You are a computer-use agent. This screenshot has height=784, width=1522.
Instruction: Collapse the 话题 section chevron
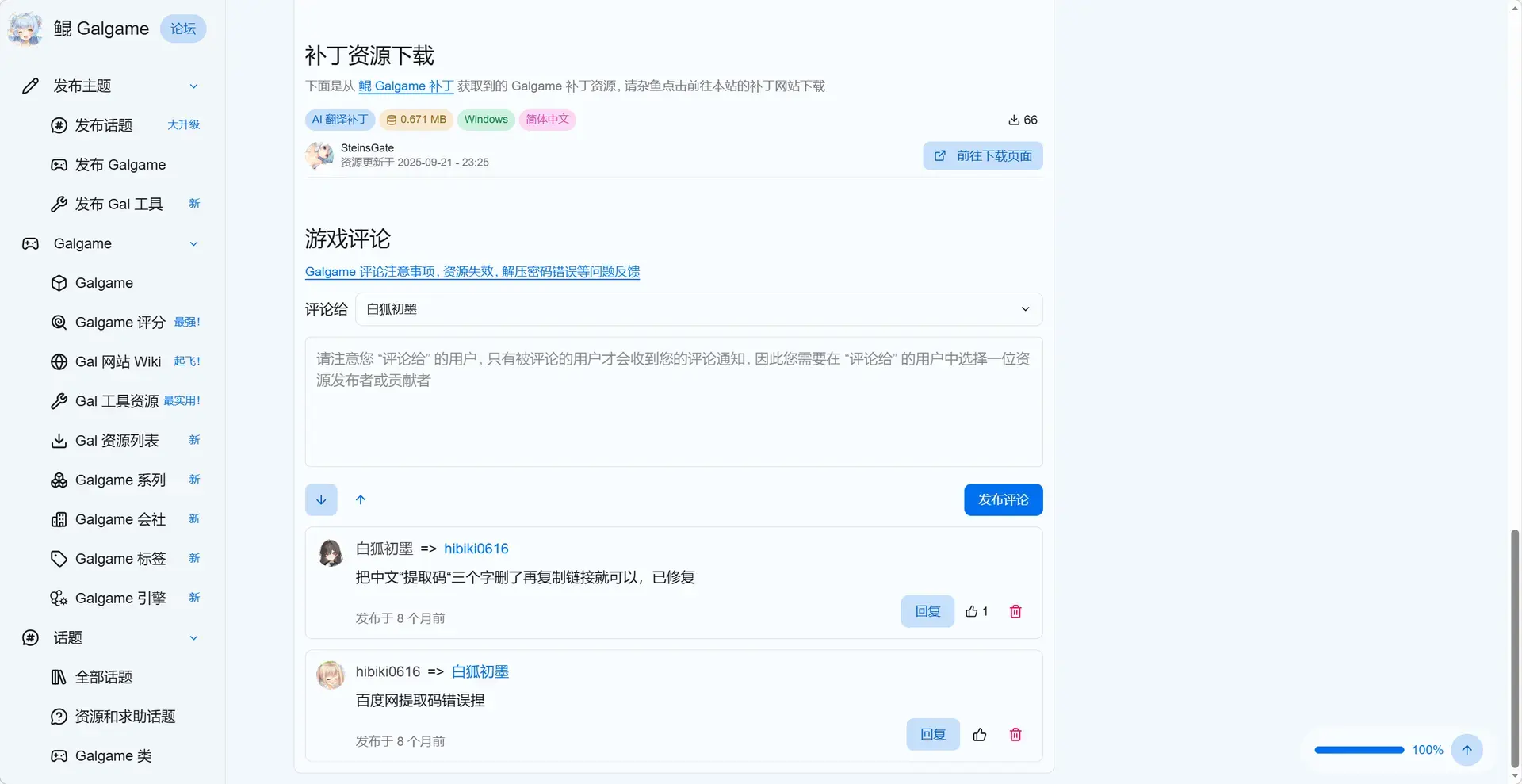click(193, 637)
